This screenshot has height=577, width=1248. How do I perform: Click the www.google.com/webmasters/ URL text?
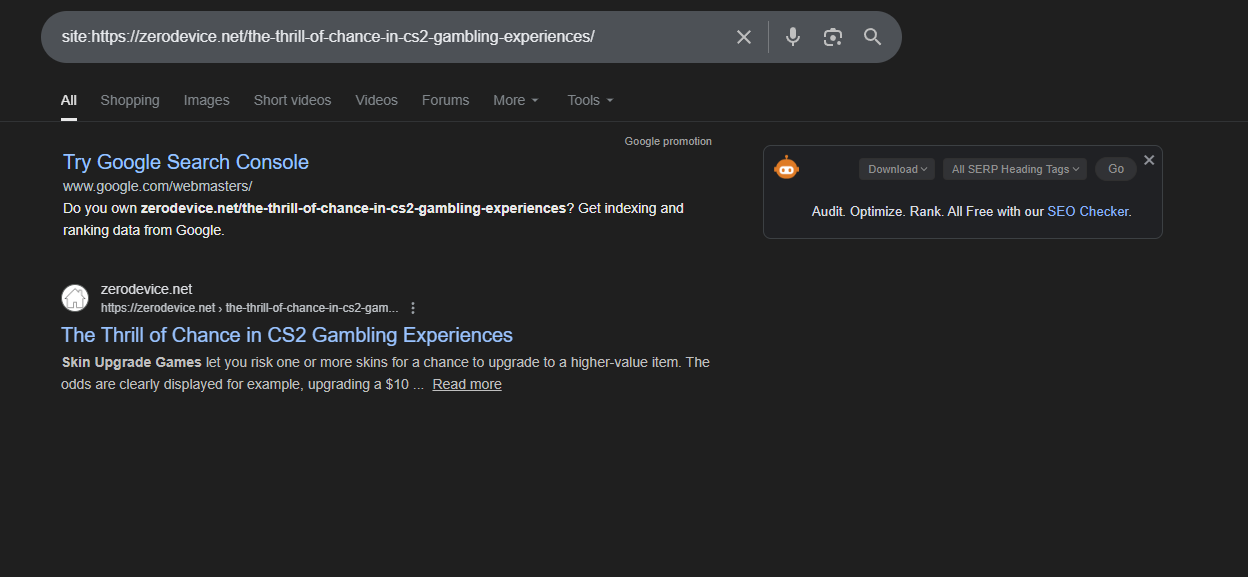[x=158, y=186]
